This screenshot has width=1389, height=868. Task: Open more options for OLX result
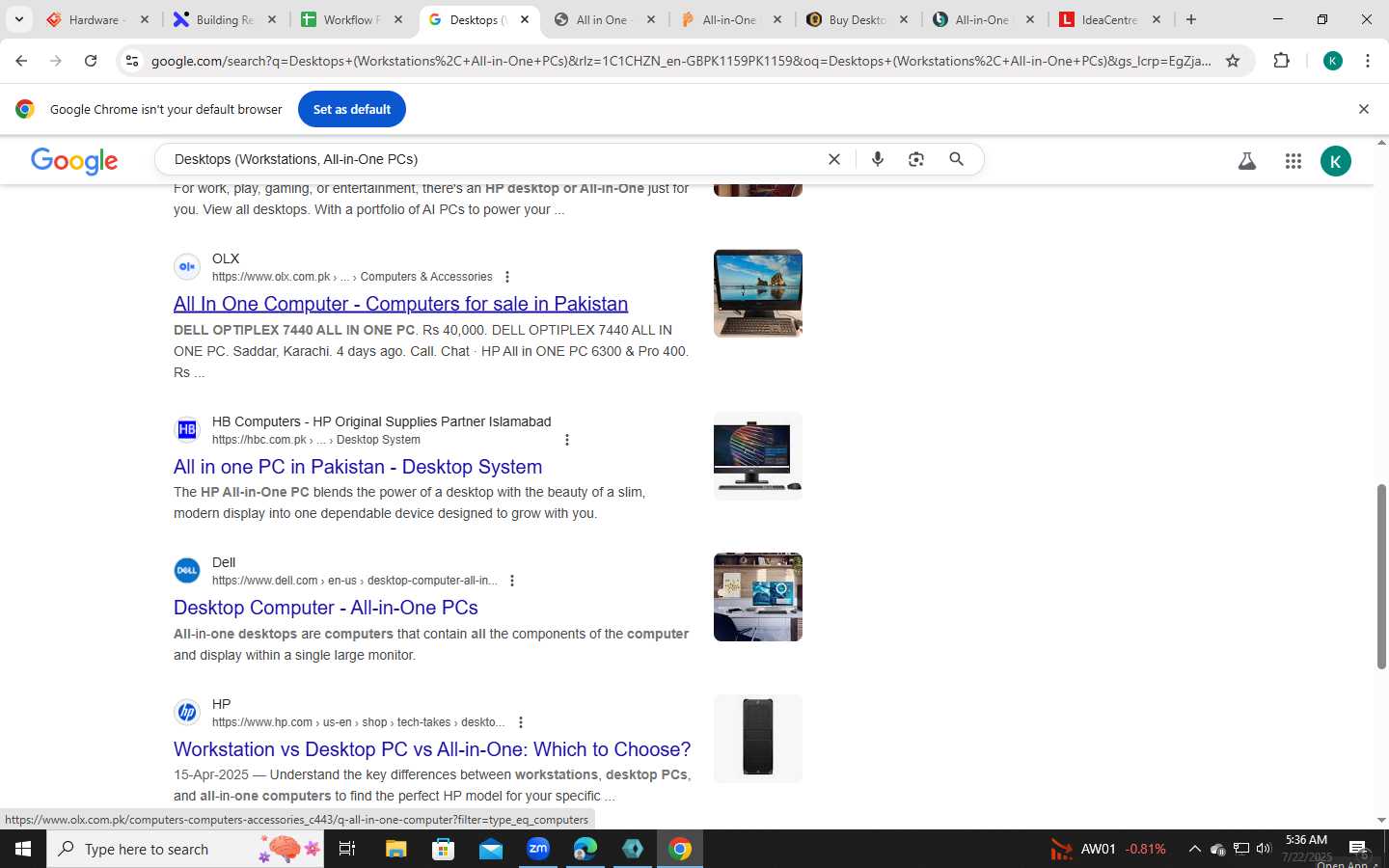coord(507,277)
